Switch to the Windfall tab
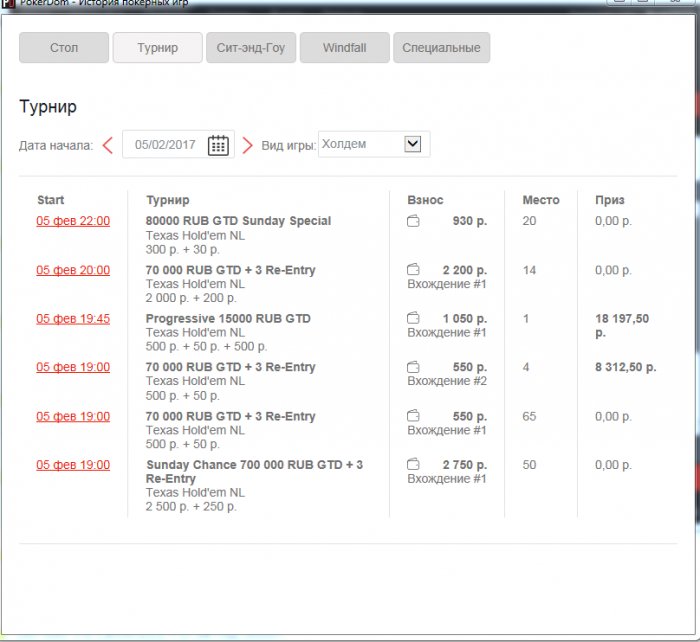 (344, 47)
